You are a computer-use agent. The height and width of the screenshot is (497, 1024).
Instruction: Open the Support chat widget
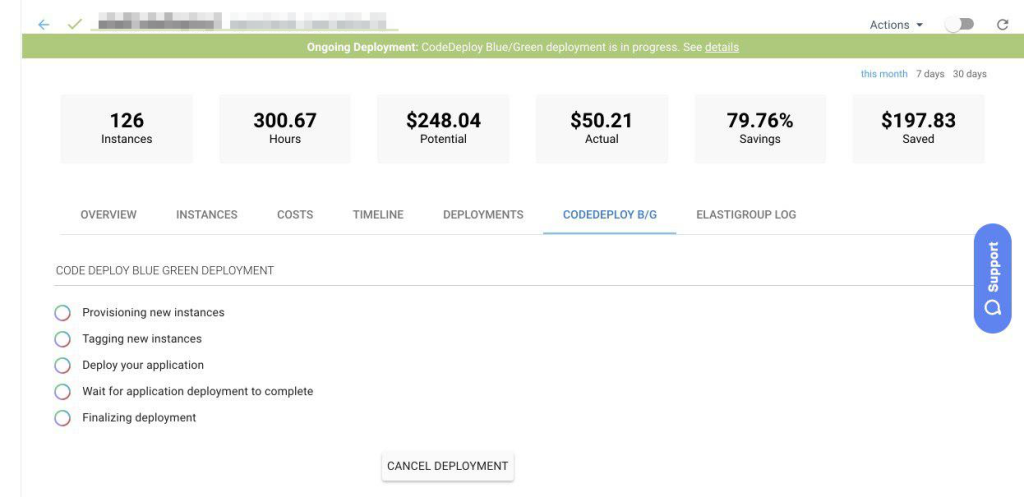(992, 278)
